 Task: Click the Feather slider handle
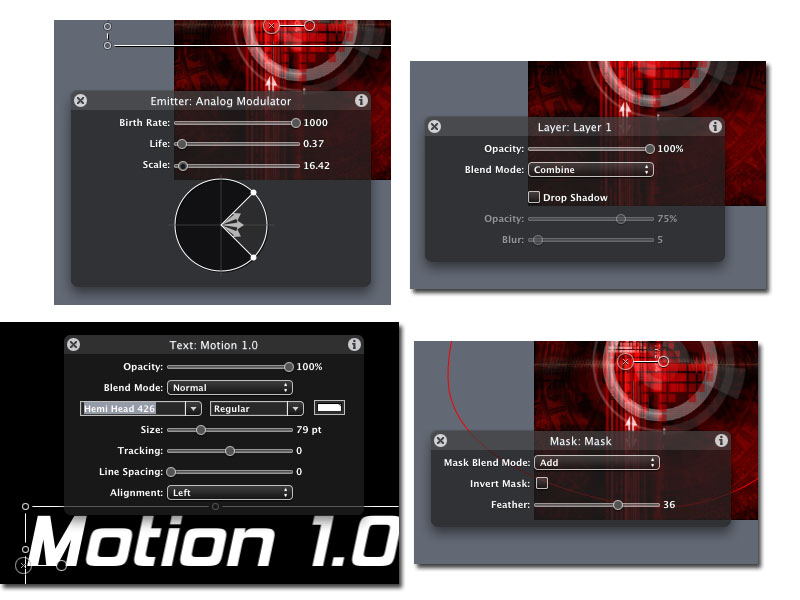(618, 505)
